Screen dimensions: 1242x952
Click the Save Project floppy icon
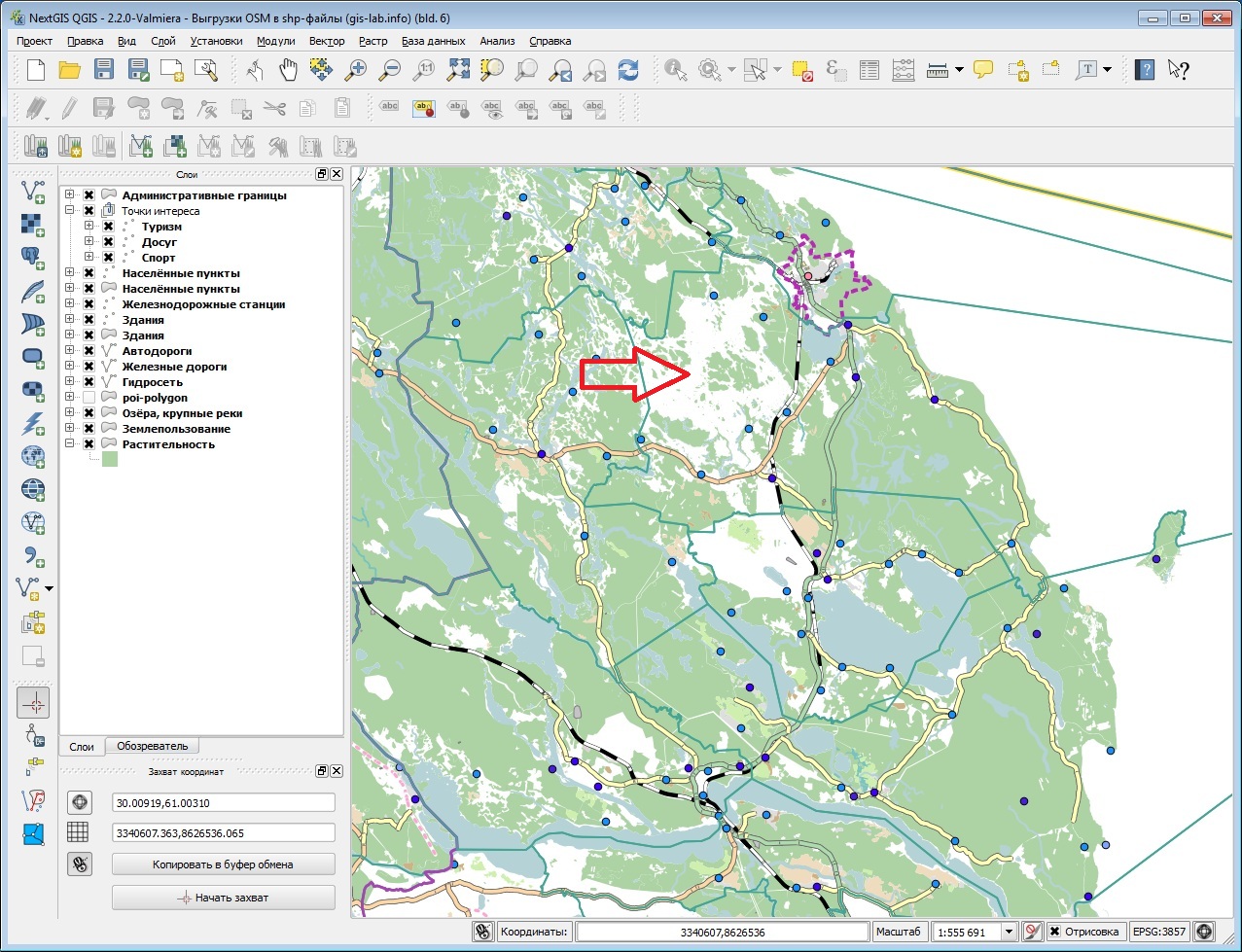pyautogui.click(x=104, y=70)
